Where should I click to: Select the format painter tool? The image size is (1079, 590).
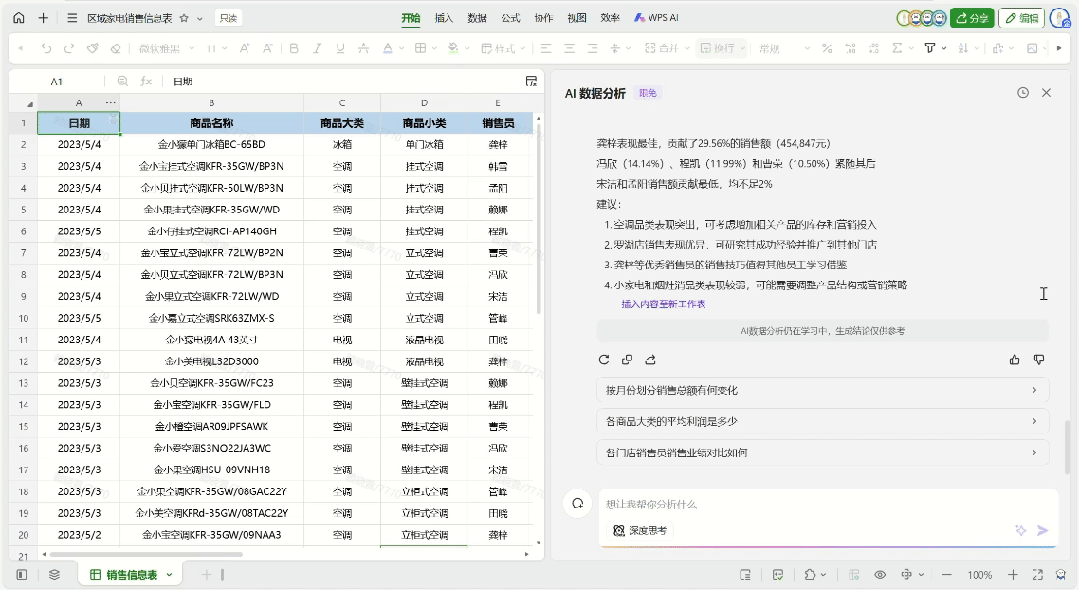point(92,48)
